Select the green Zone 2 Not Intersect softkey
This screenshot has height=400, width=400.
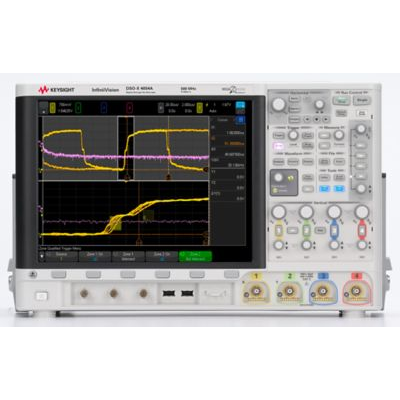point(195,256)
